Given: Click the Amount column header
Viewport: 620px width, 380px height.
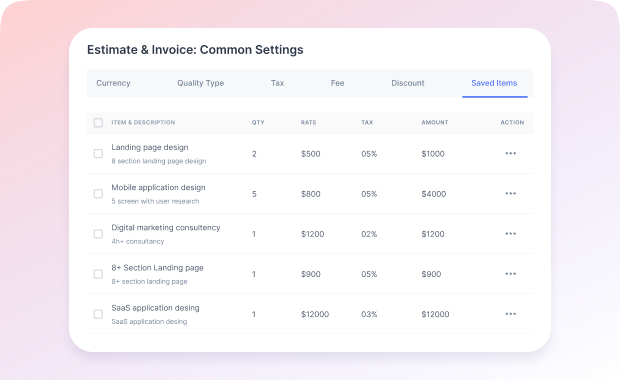Looking at the screenshot, I should pyautogui.click(x=435, y=123).
